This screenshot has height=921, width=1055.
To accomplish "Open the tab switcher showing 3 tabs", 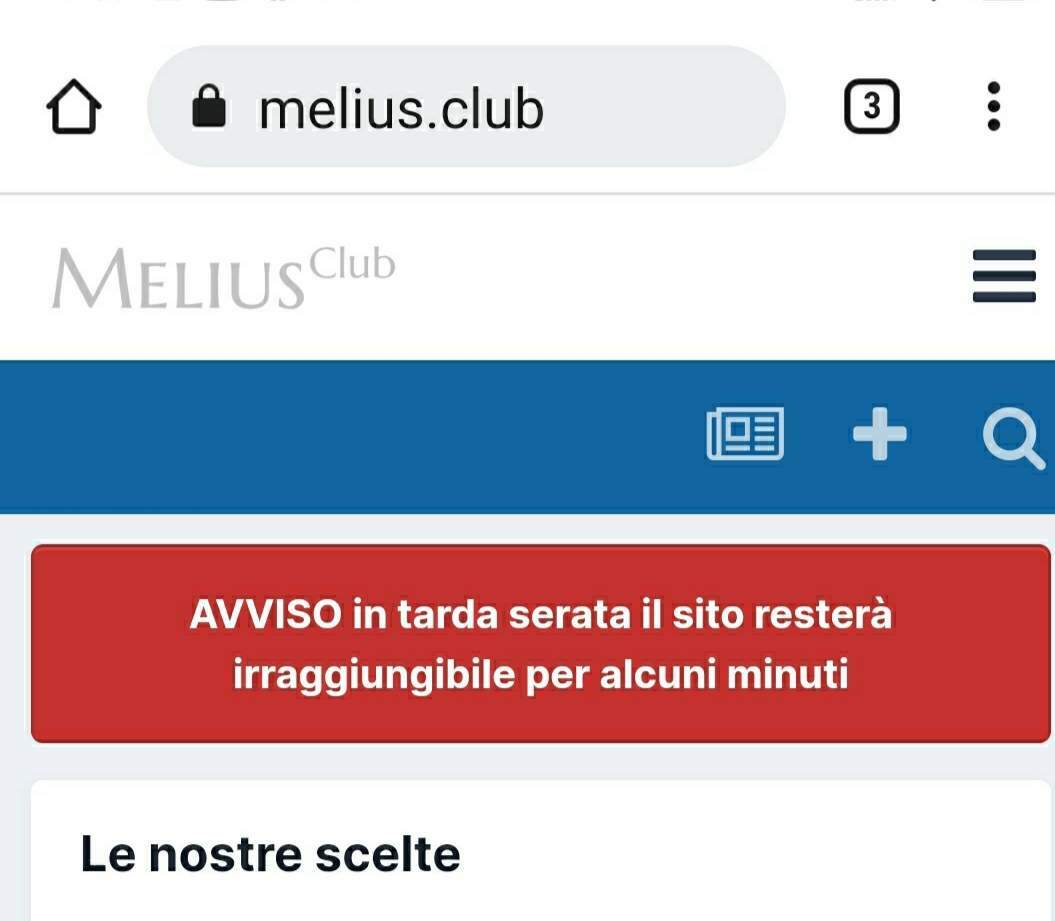I will 871,106.
